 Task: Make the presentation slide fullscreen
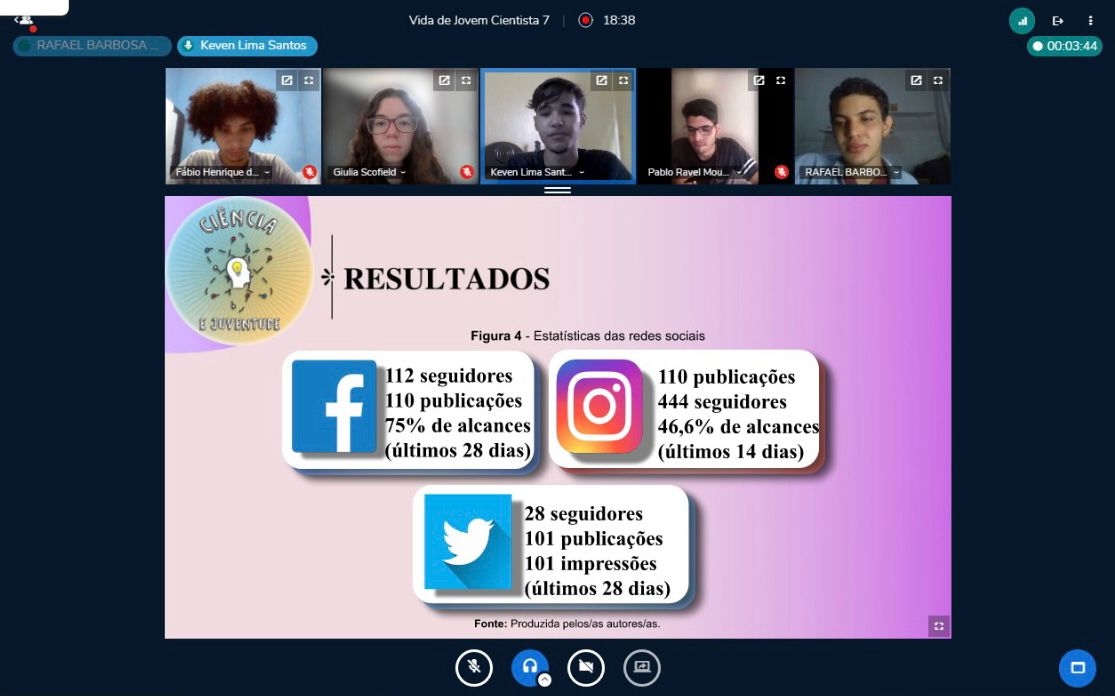[938, 626]
